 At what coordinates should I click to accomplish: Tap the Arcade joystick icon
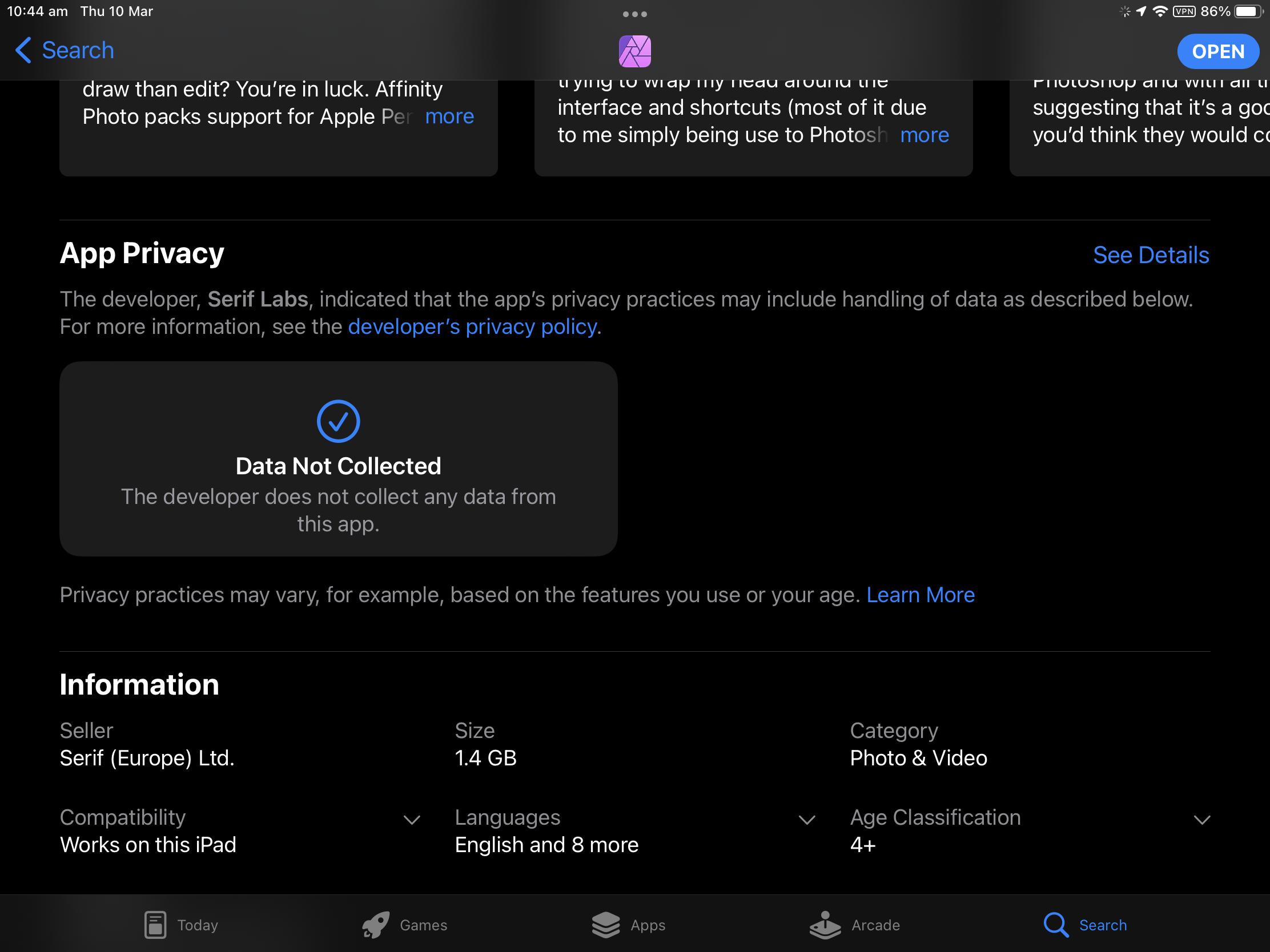pos(825,925)
